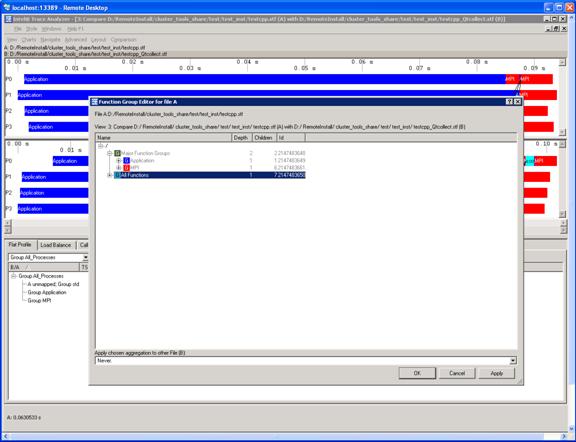Image resolution: width=576 pixels, height=442 pixels.
Task: Click the Major Function Groups group icon
Action: click(118, 153)
